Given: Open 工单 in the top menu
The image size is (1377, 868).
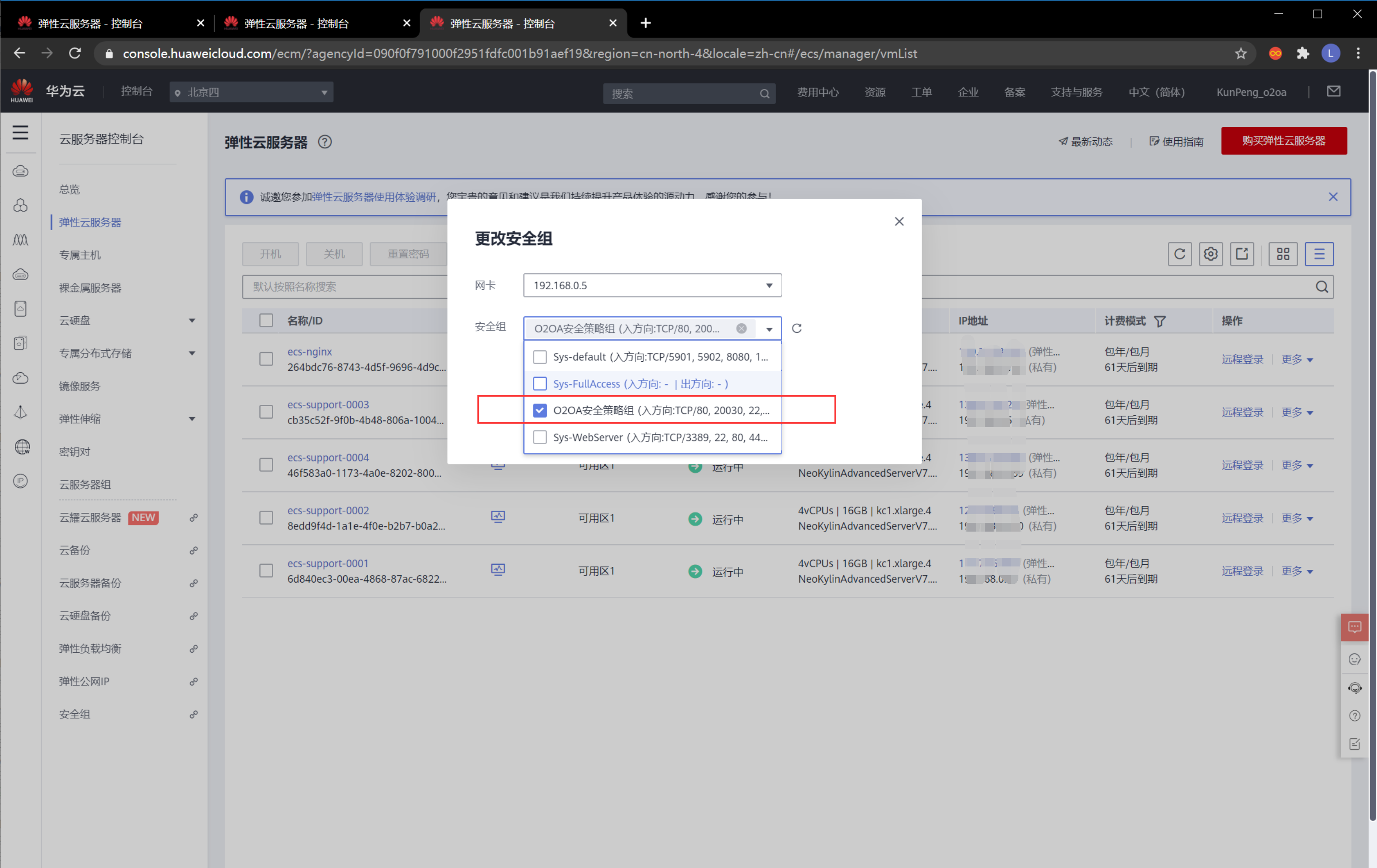Looking at the screenshot, I should [x=921, y=92].
